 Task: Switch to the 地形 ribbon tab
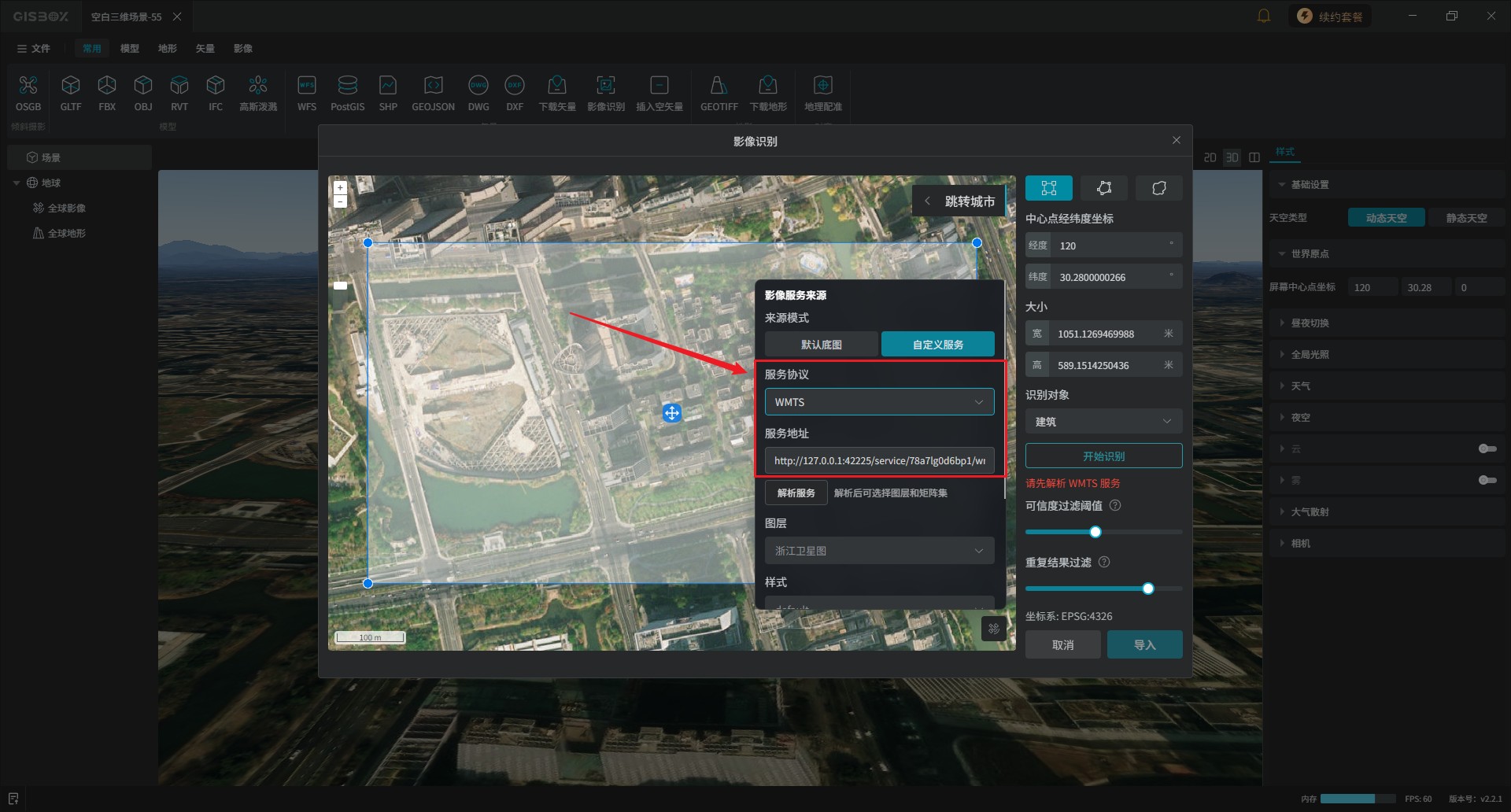click(168, 49)
